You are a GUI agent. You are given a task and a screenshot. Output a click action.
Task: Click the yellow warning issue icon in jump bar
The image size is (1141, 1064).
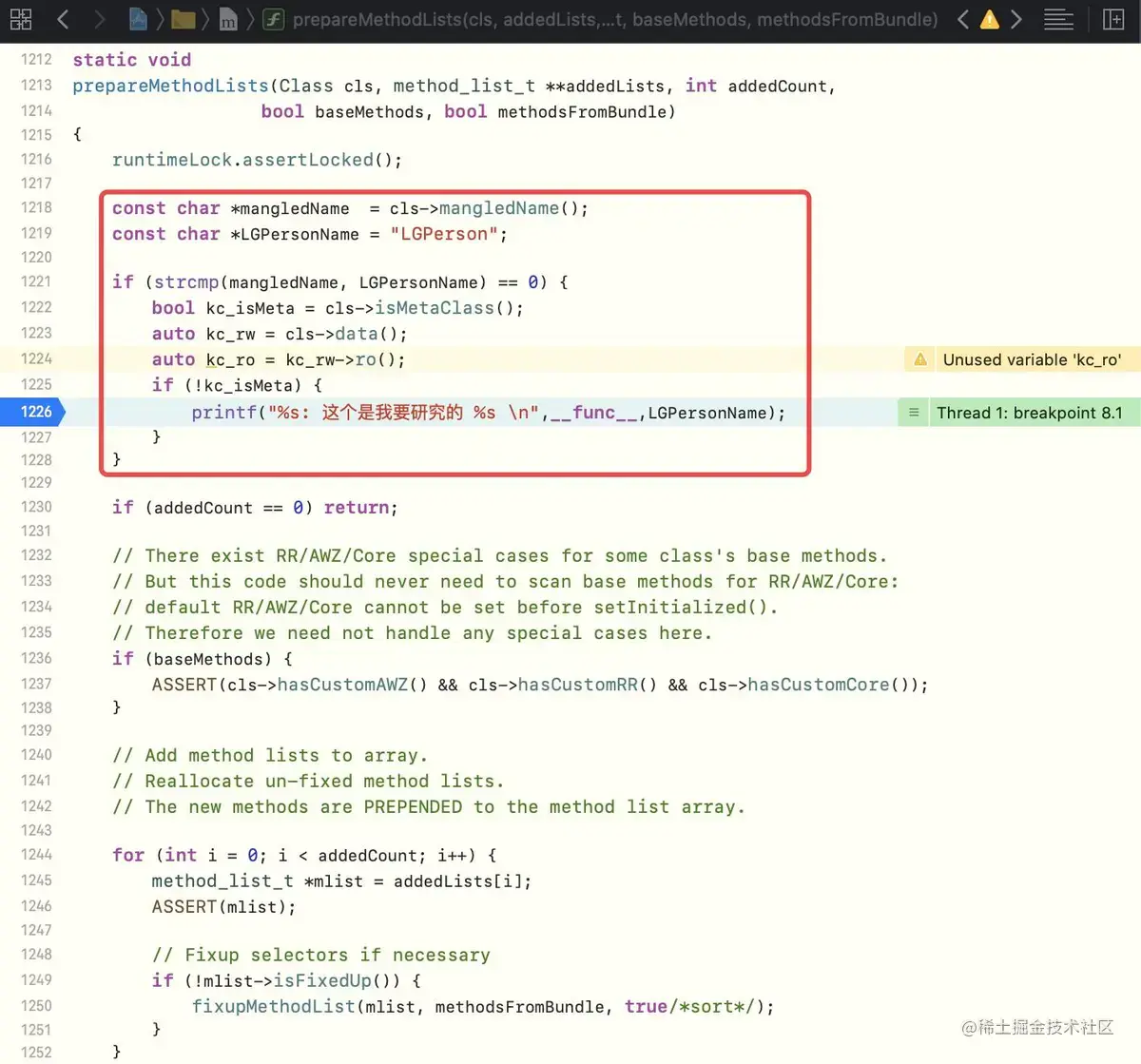[990, 19]
